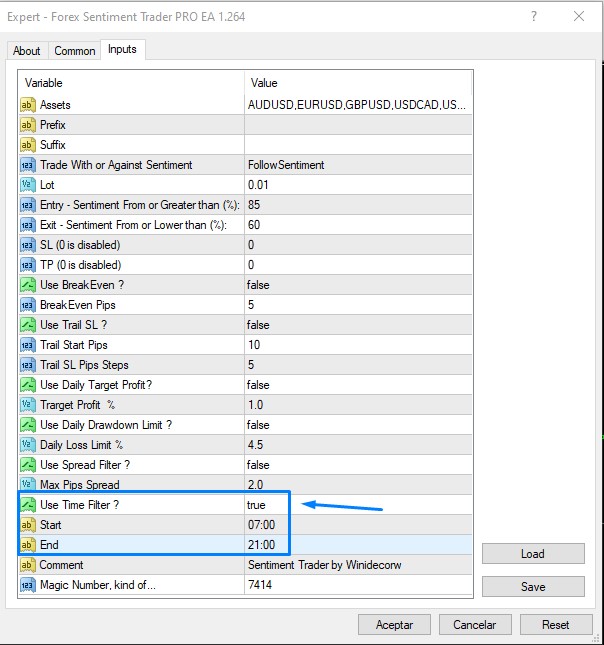Click the decimal icon beside Max Pips Spread

28,485
